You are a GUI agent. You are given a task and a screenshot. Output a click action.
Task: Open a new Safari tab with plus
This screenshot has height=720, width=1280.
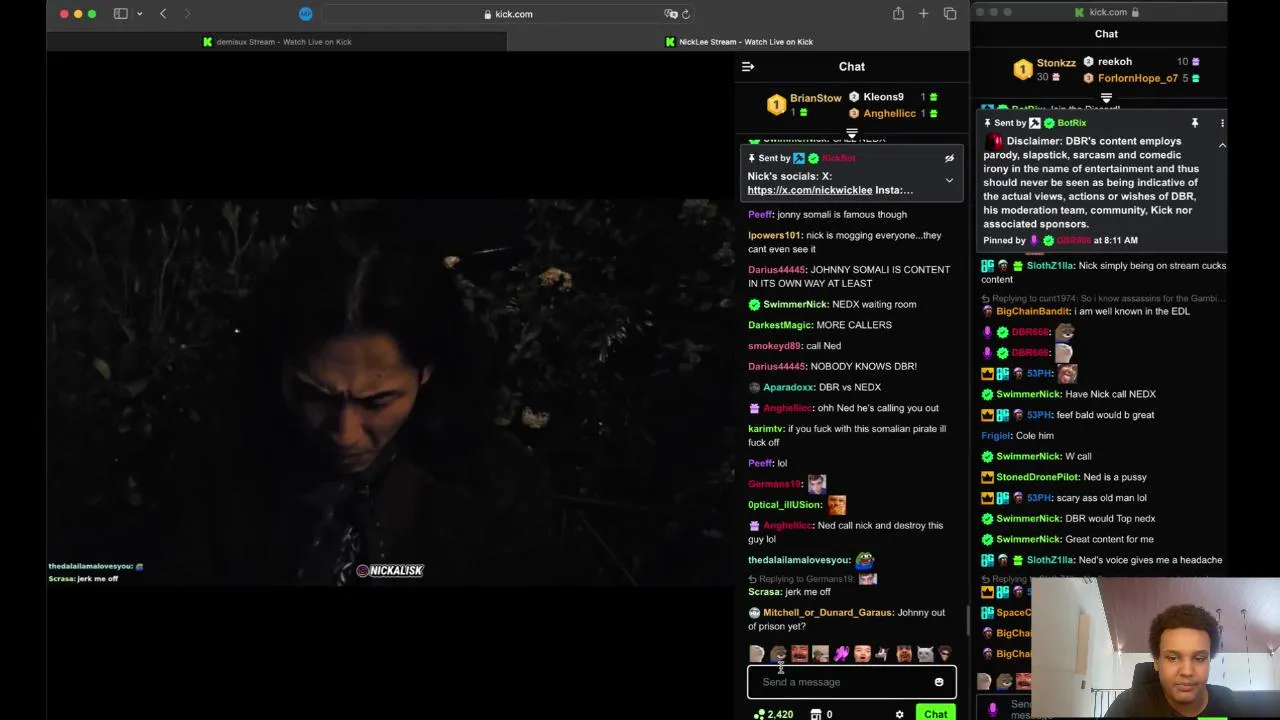coord(924,14)
